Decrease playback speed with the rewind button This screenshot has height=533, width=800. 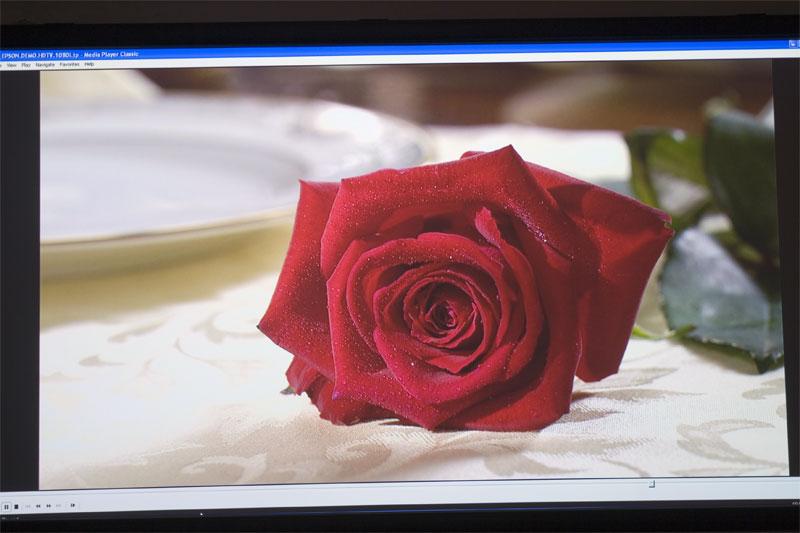(38, 506)
